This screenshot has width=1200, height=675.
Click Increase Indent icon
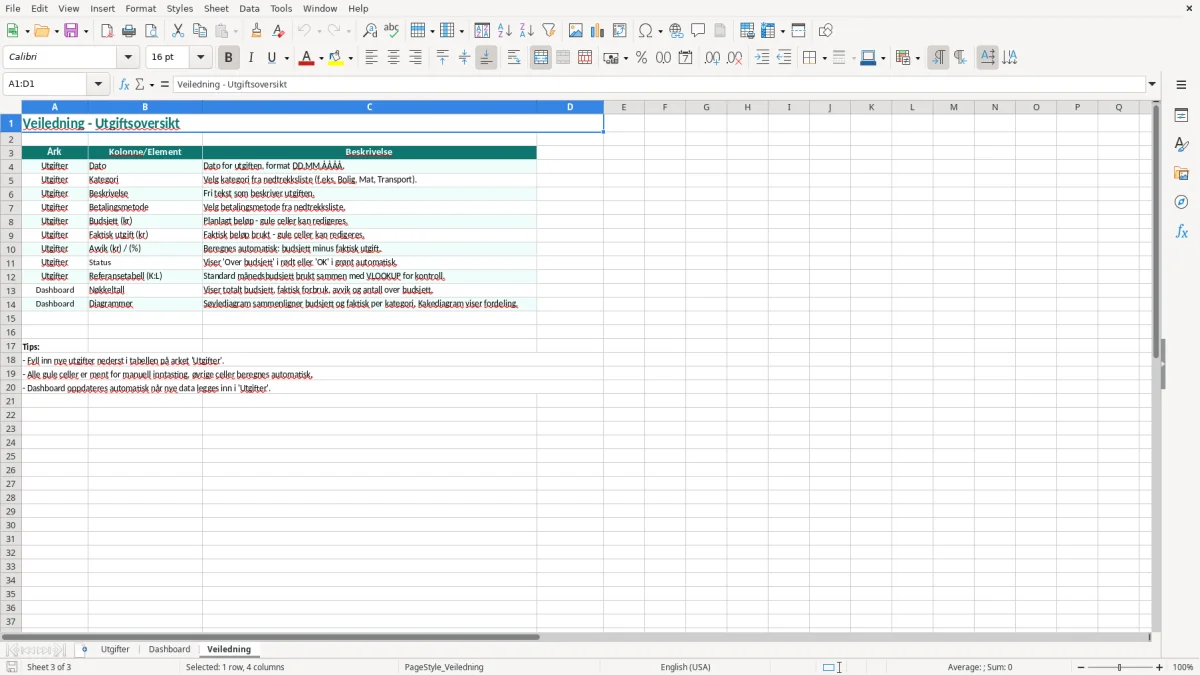[762, 57]
